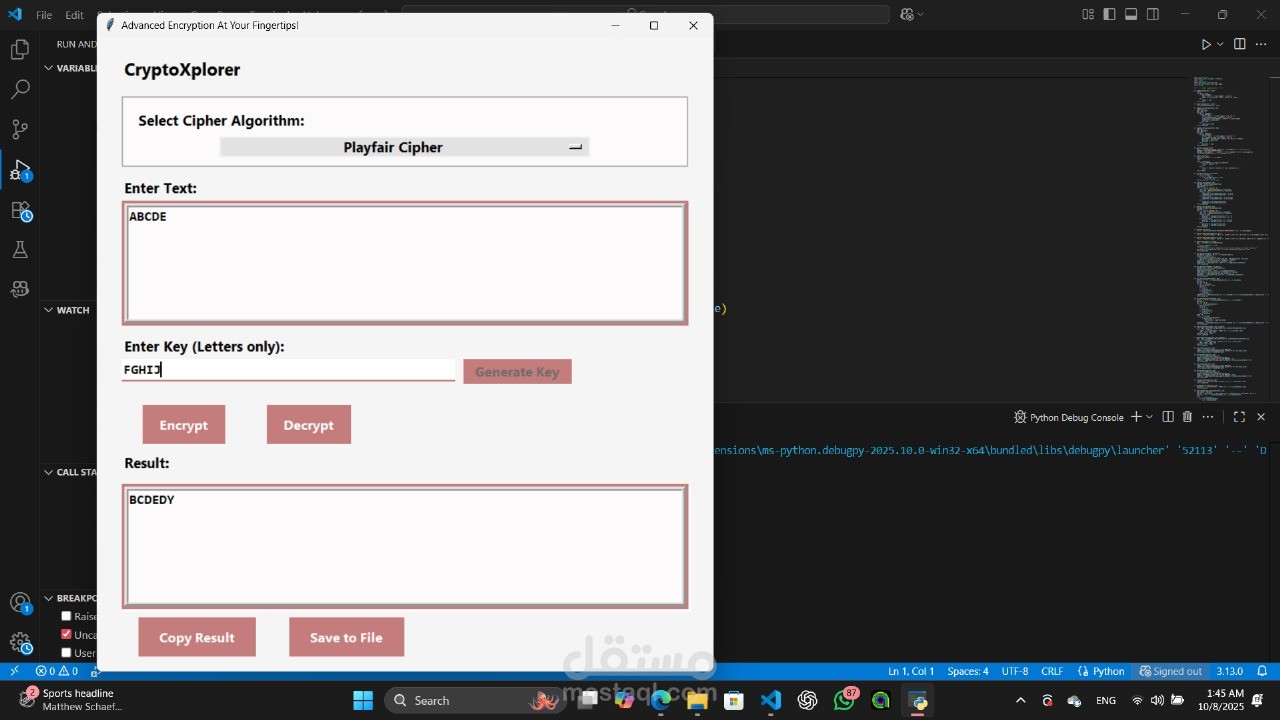Click the Encrypt button
Viewport: 1280px width, 720px height.
[x=184, y=425]
